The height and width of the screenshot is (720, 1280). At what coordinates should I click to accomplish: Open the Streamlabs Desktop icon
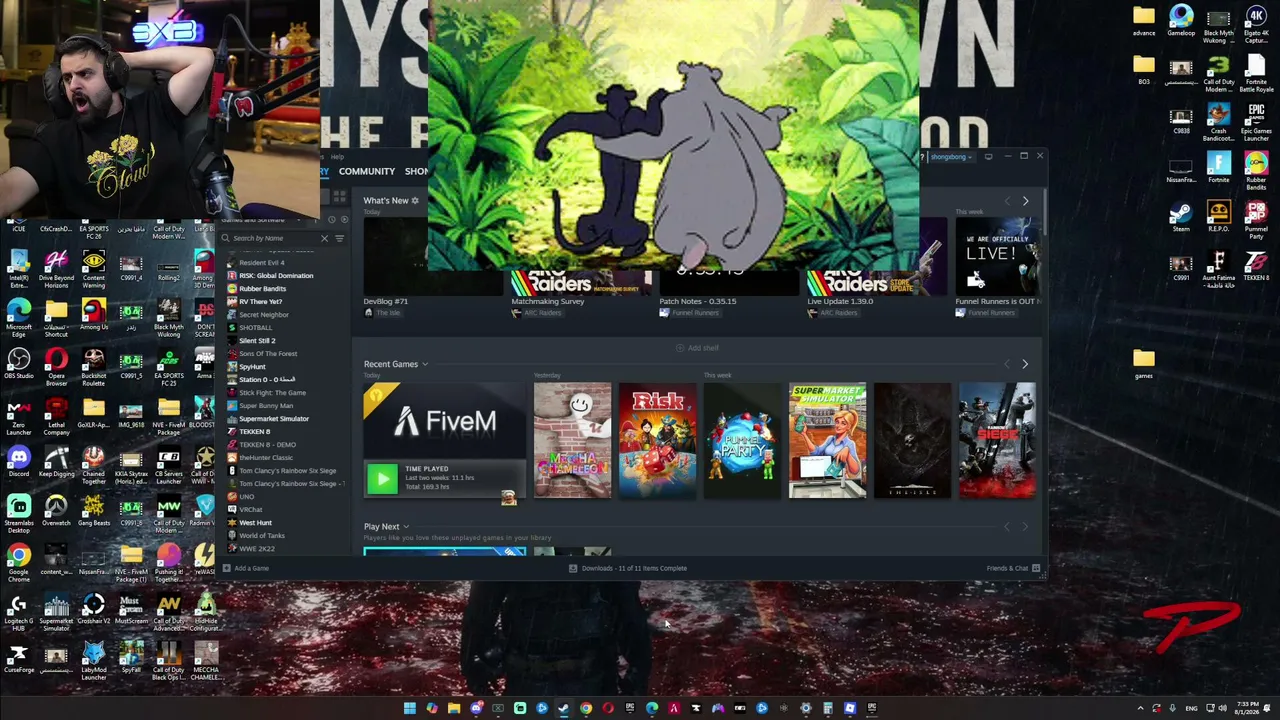(19, 512)
